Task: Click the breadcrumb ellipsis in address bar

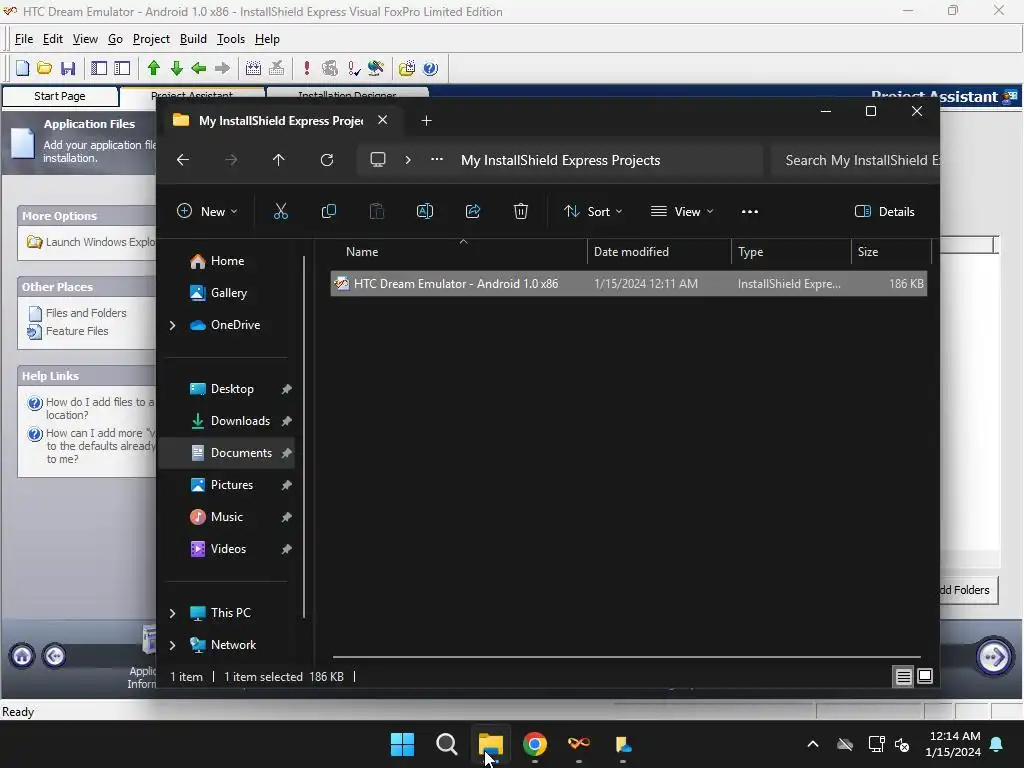Action: click(437, 160)
